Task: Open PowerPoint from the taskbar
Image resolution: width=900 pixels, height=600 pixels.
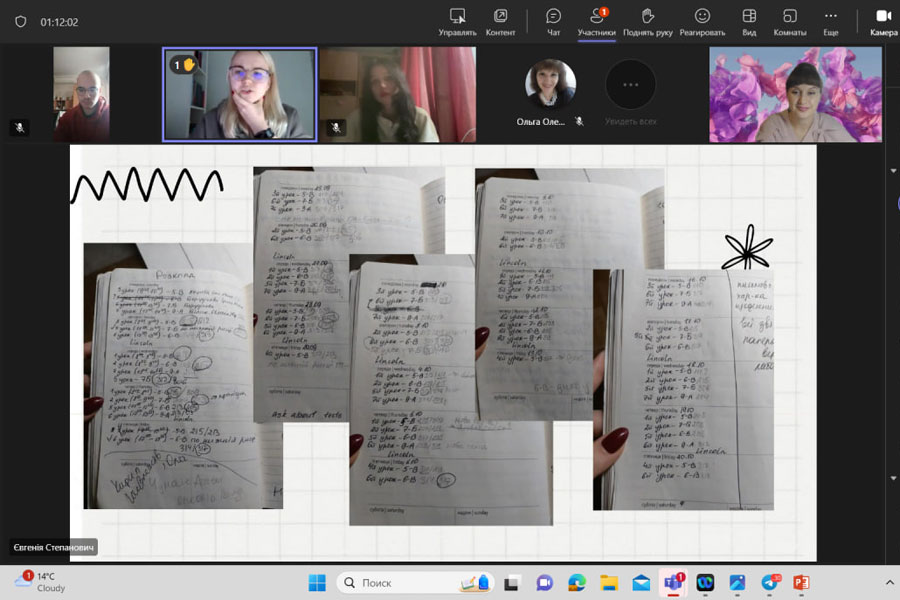Action: (x=800, y=582)
